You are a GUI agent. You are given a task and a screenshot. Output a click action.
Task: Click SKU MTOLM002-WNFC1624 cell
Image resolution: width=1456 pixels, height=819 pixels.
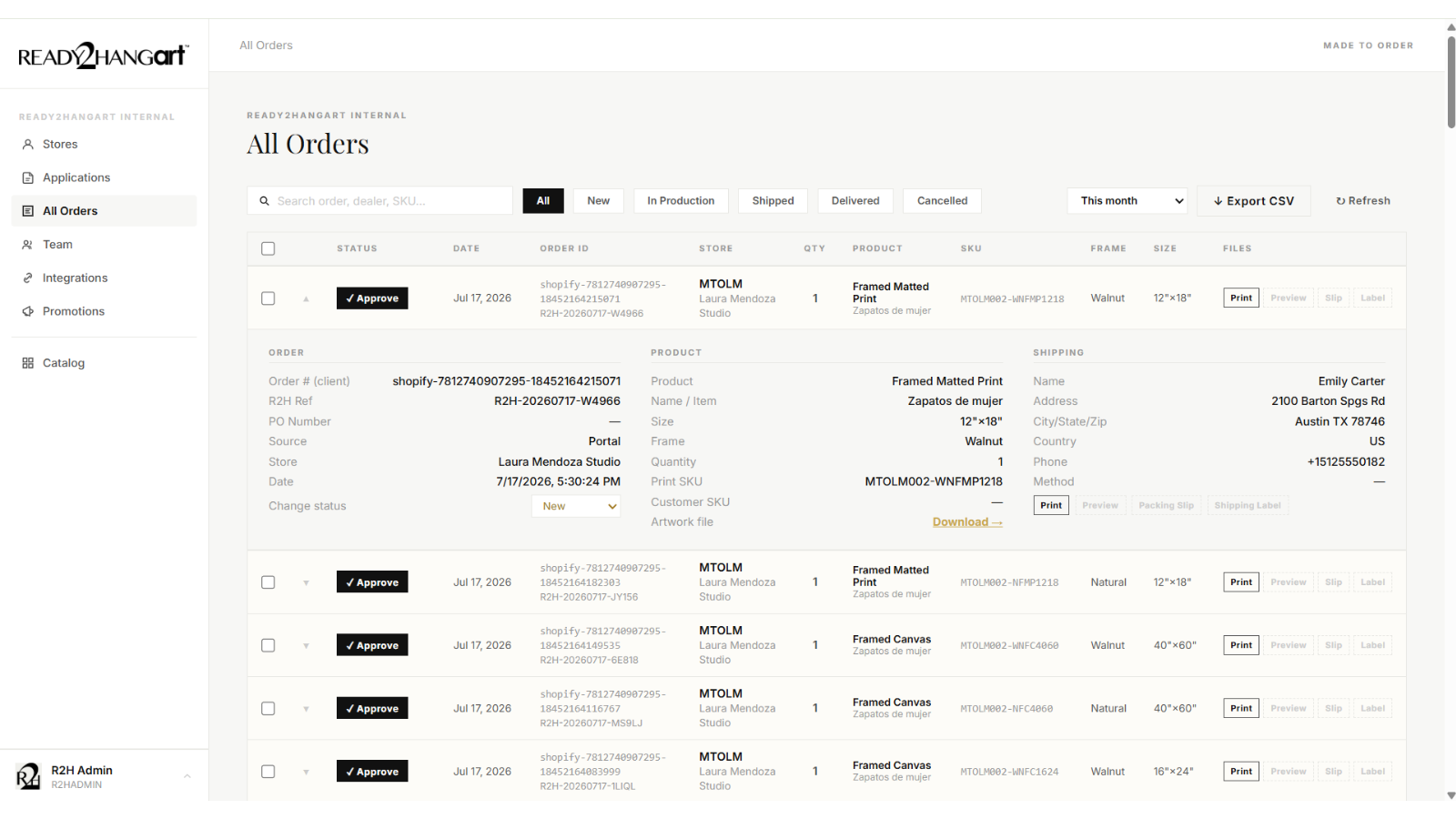1009,772
